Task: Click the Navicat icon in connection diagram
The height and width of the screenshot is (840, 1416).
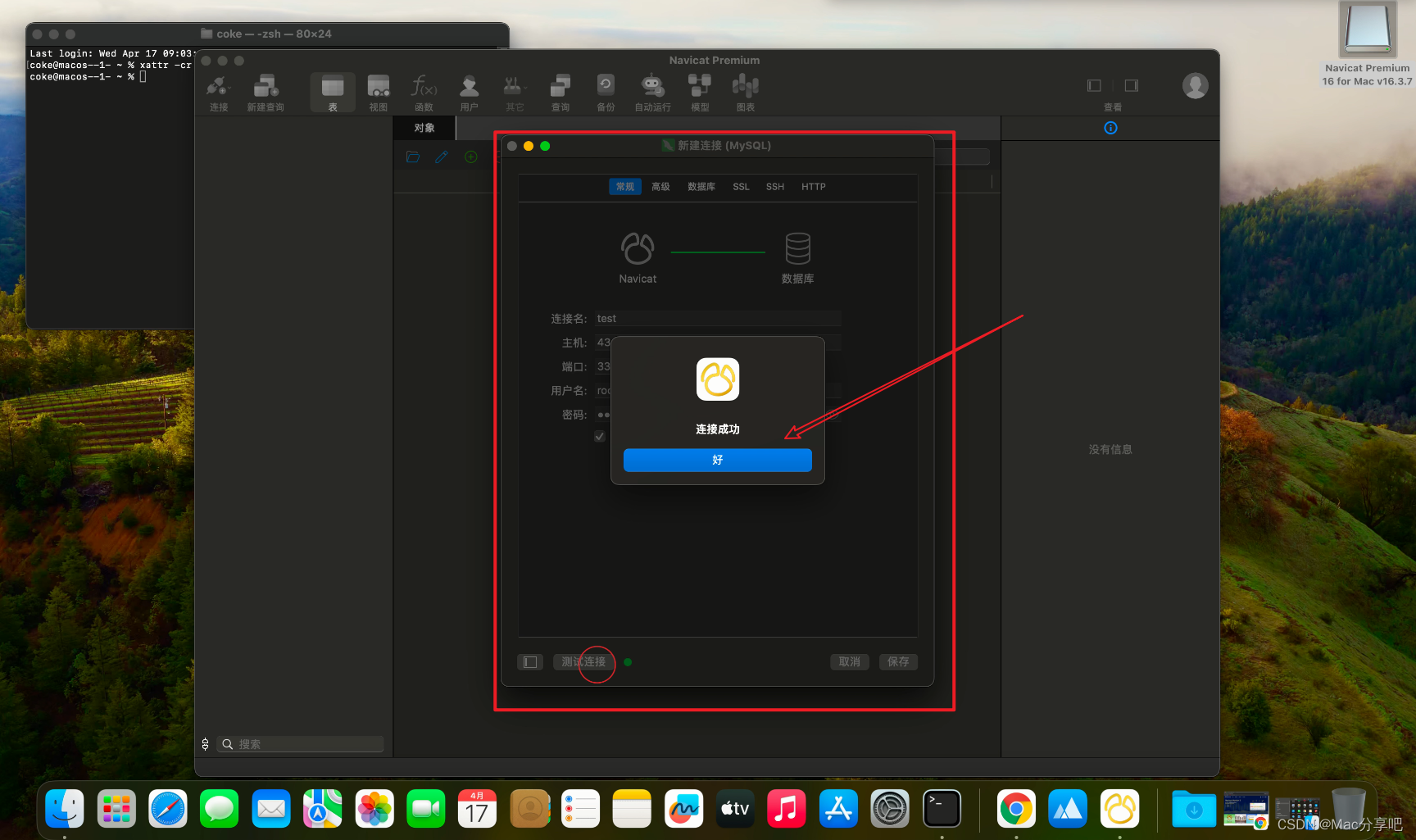Action: click(638, 248)
